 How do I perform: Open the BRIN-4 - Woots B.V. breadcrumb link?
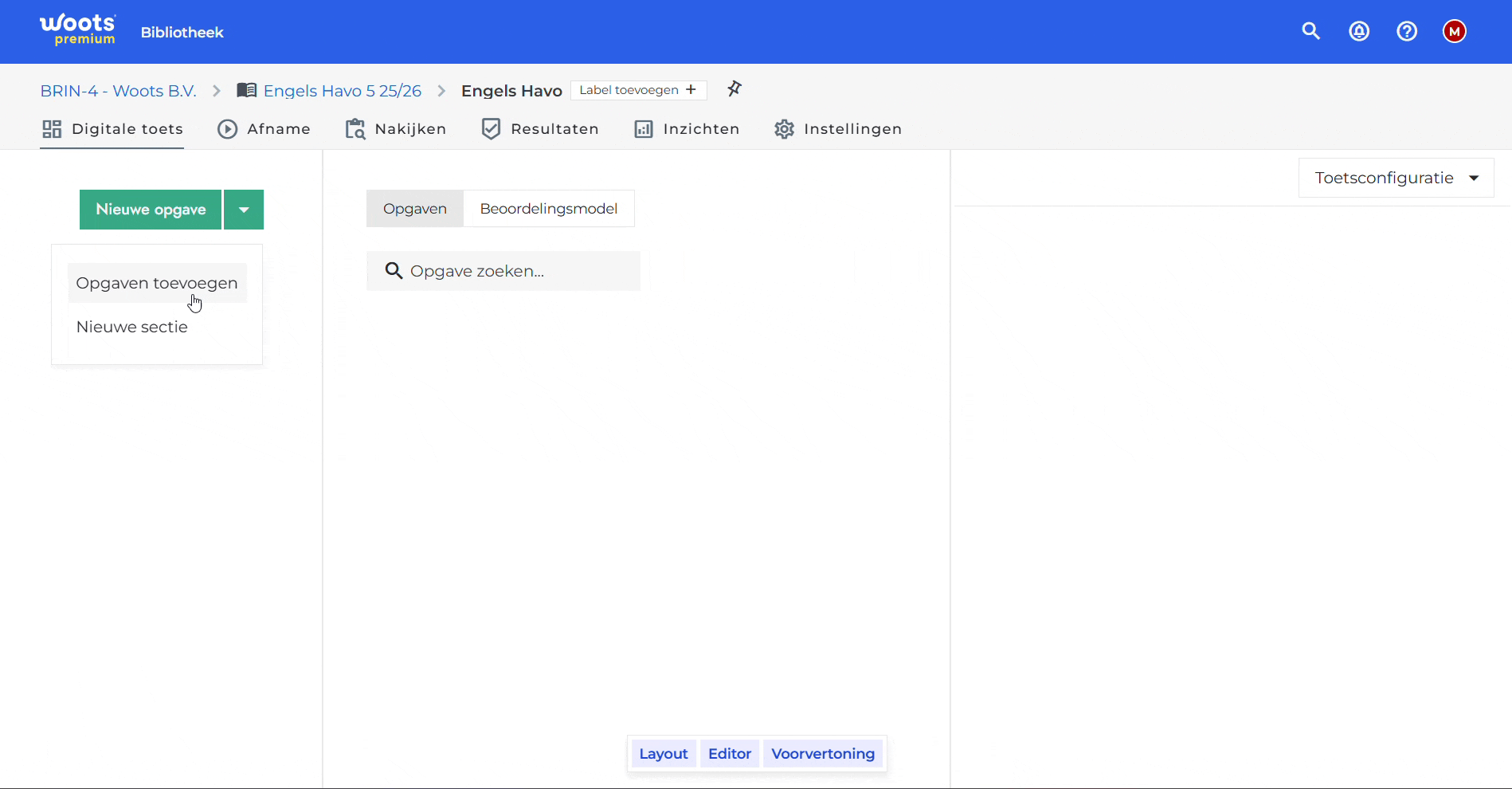coord(118,91)
